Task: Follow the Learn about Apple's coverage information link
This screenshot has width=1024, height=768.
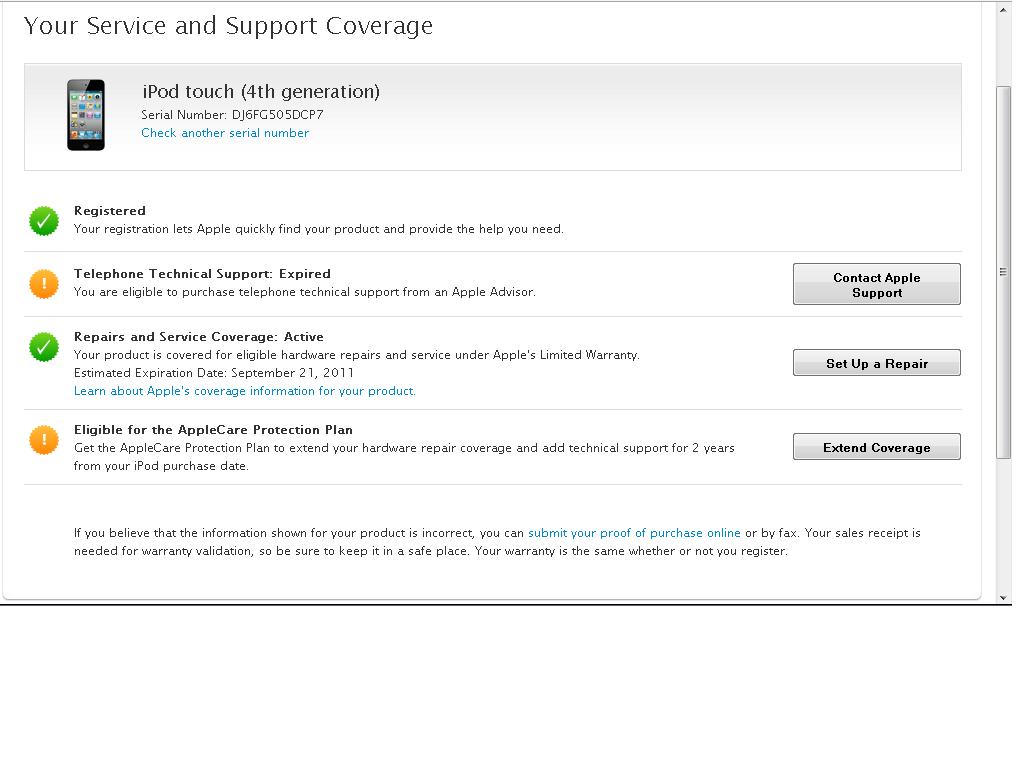Action: point(245,391)
